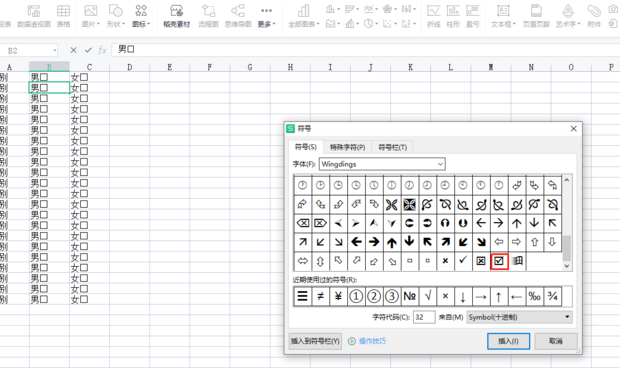Select the checked box ☑ symbol in grid
620x368 pixels.
(499, 261)
